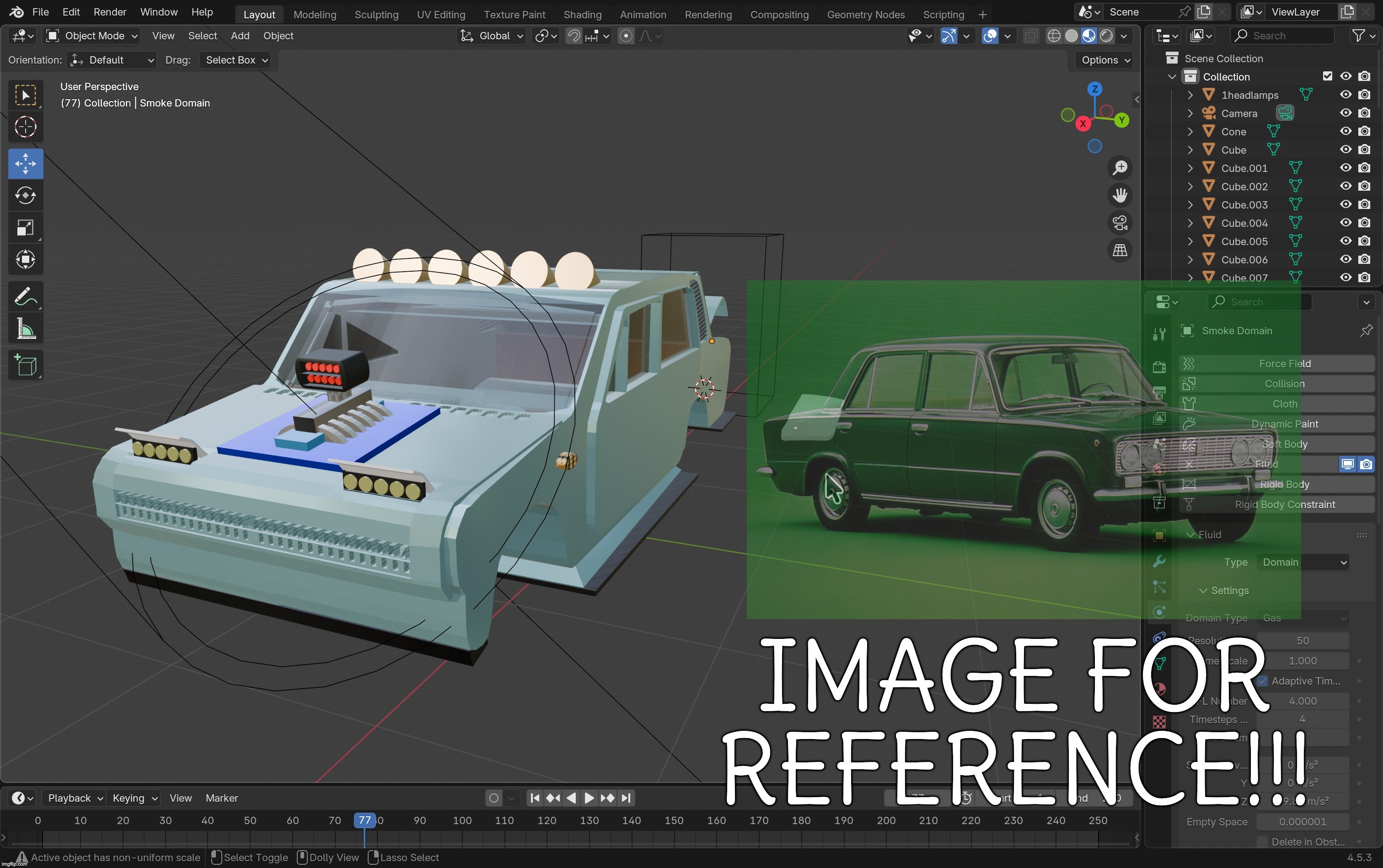Switch to the Shading workspace tab
This screenshot has height=868, width=1383.
pyautogui.click(x=582, y=14)
